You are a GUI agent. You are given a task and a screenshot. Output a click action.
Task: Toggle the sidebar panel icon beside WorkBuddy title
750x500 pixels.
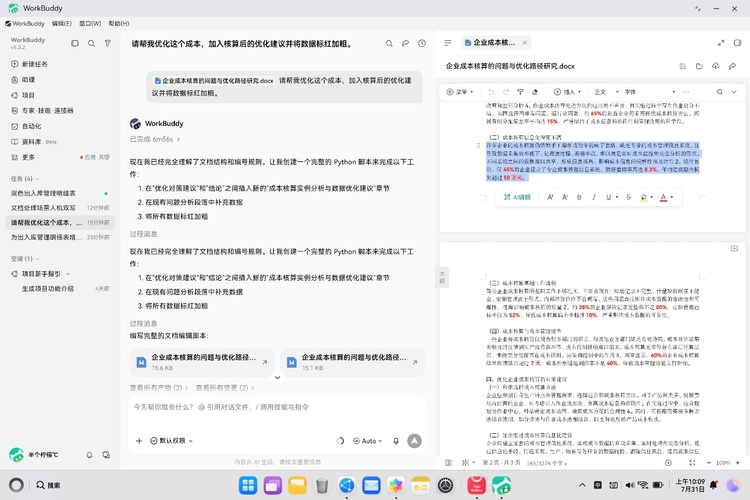(x=75, y=43)
